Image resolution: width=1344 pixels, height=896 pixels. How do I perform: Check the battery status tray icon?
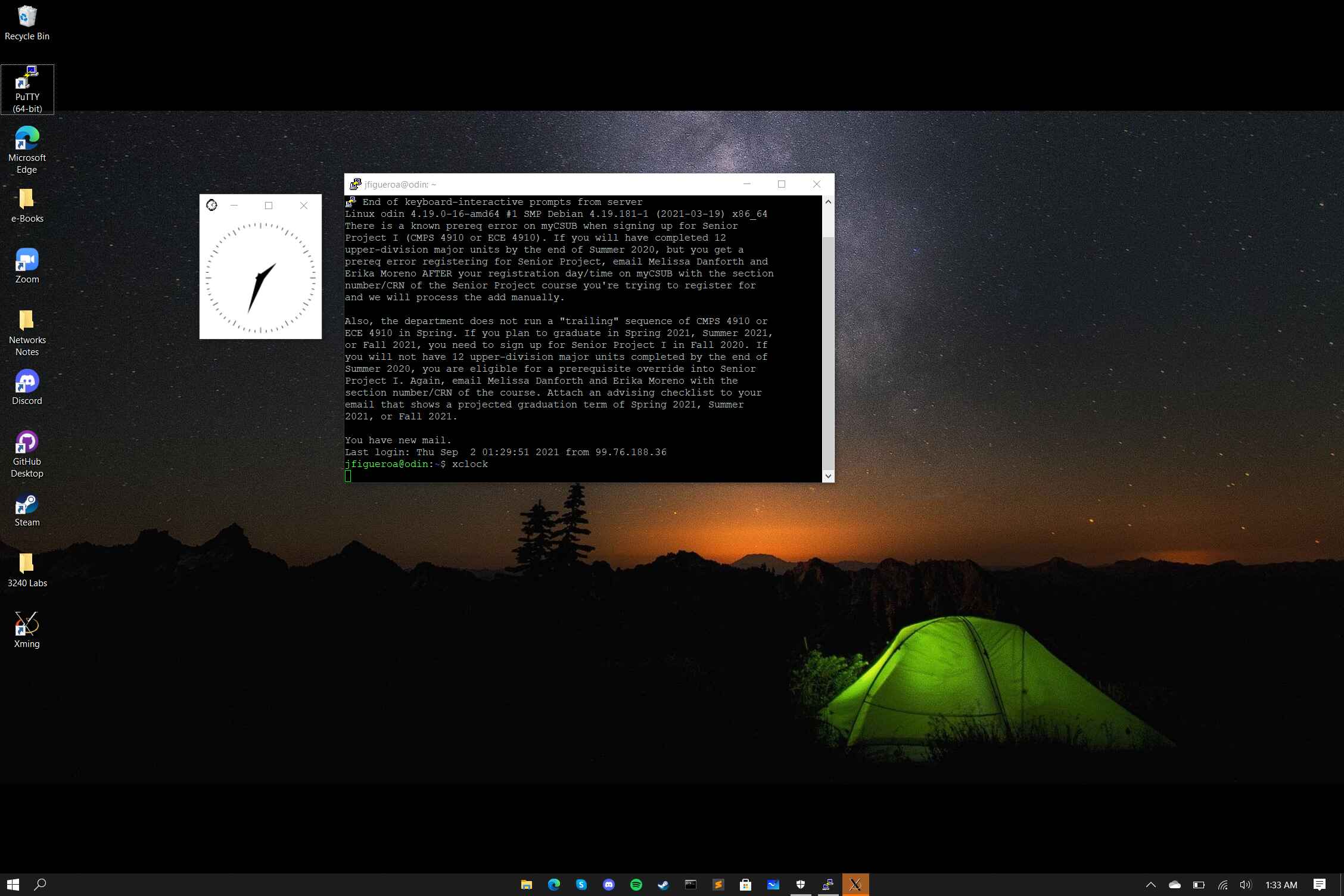click(1199, 885)
